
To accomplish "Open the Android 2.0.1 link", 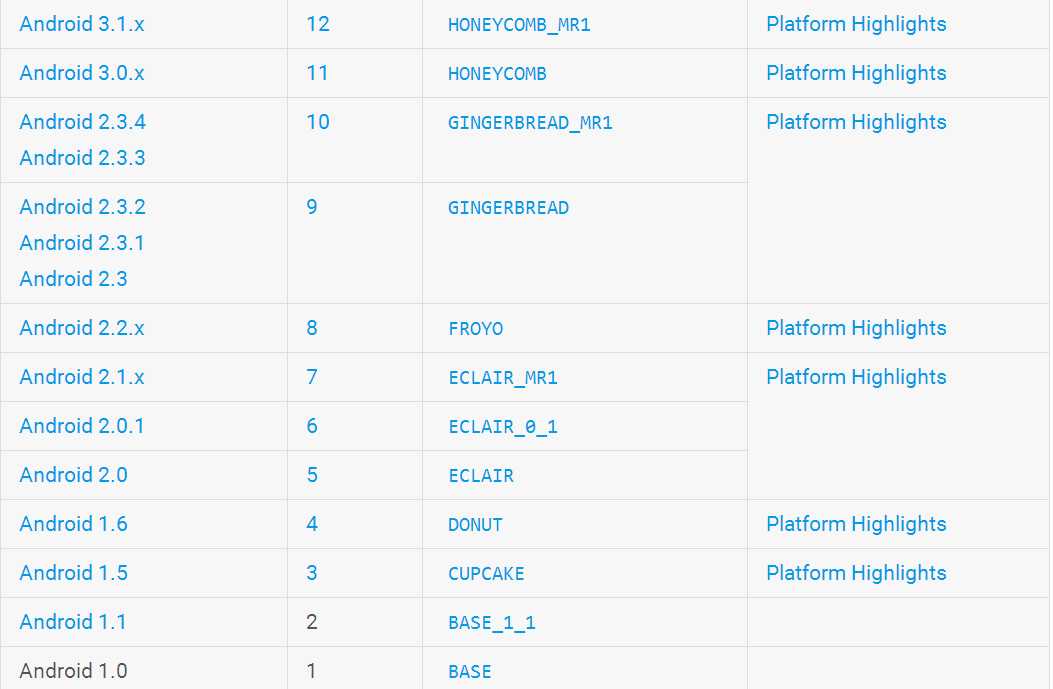I will click(x=82, y=426).
